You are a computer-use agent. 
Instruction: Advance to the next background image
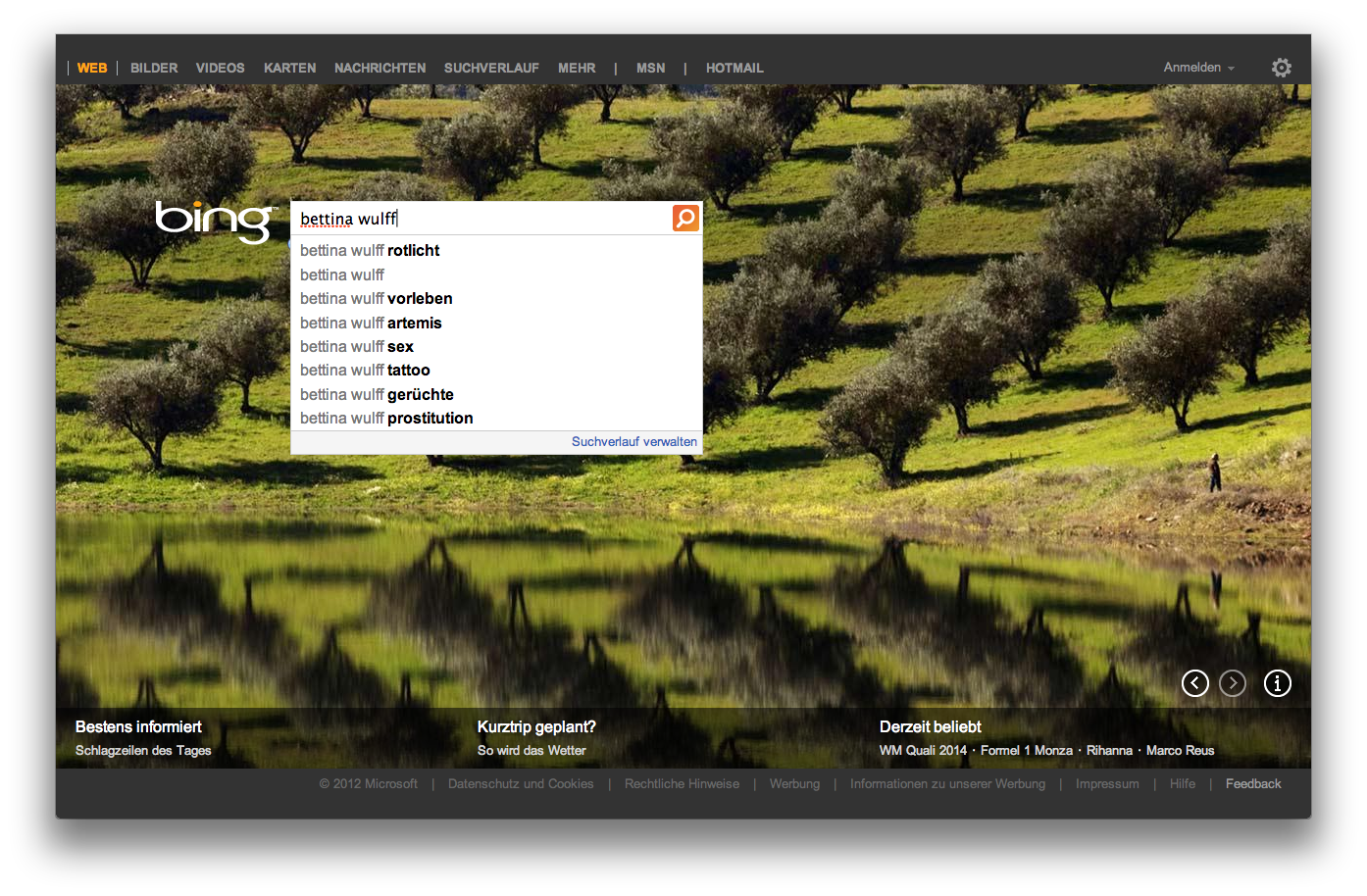pyautogui.click(x=1233, y=683)
